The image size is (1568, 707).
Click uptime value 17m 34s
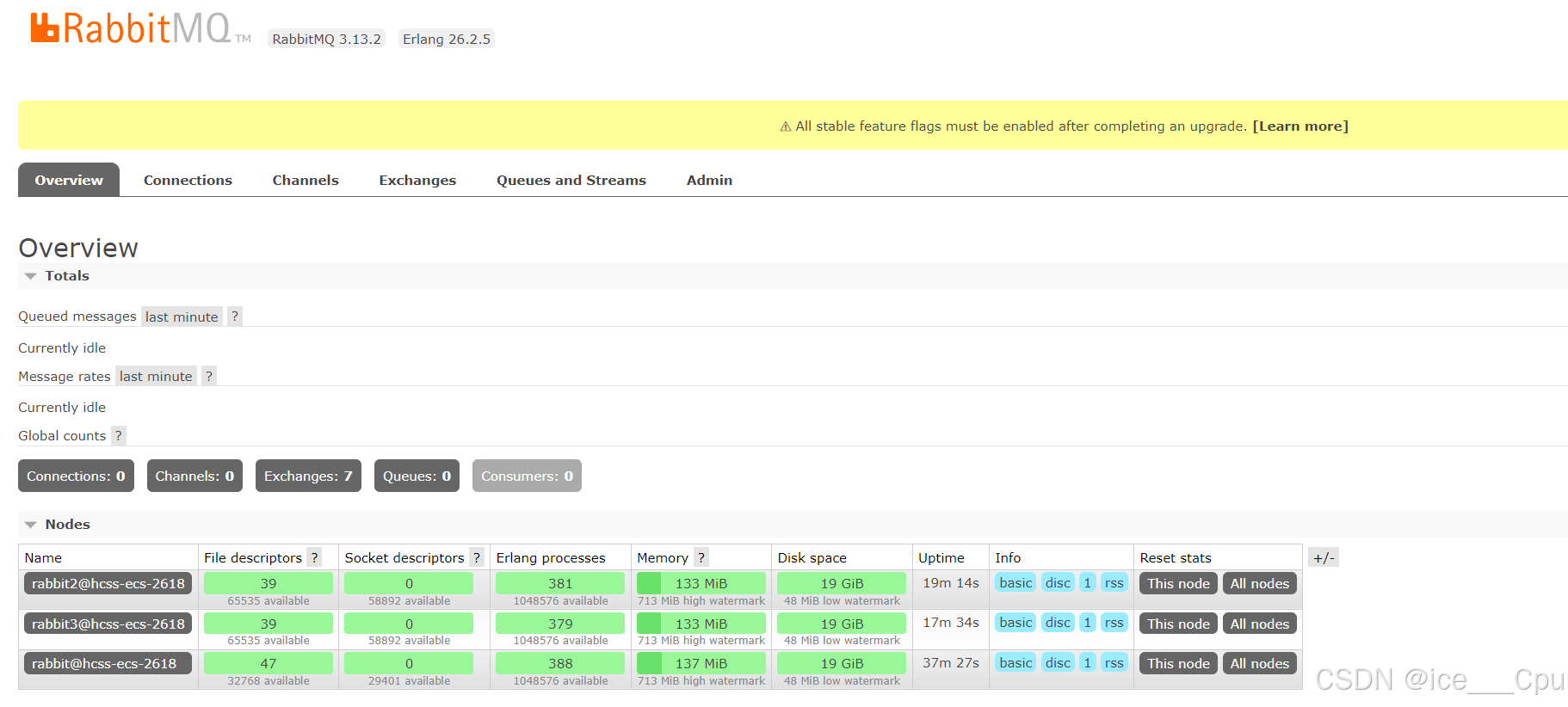pyautogui.click(x=951, y=622)
